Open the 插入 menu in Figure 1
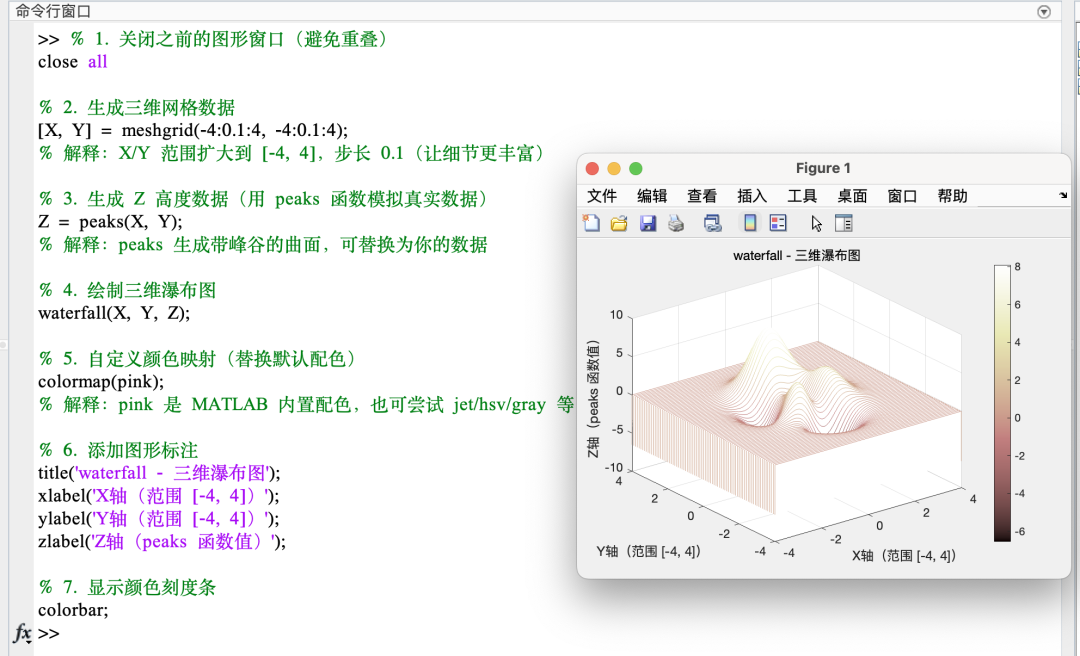Viewport: 1080px width, 656px height. coord(751,196)
